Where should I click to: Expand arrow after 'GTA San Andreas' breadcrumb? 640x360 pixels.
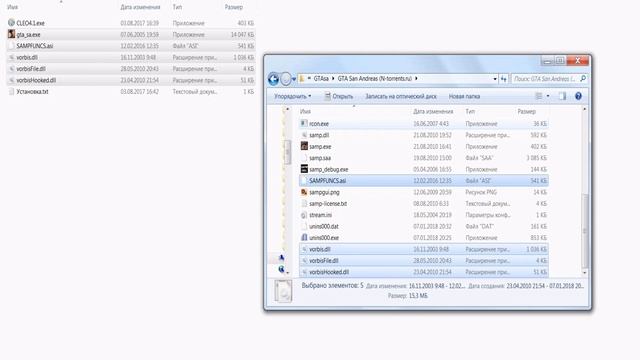[x=416, y=78]
